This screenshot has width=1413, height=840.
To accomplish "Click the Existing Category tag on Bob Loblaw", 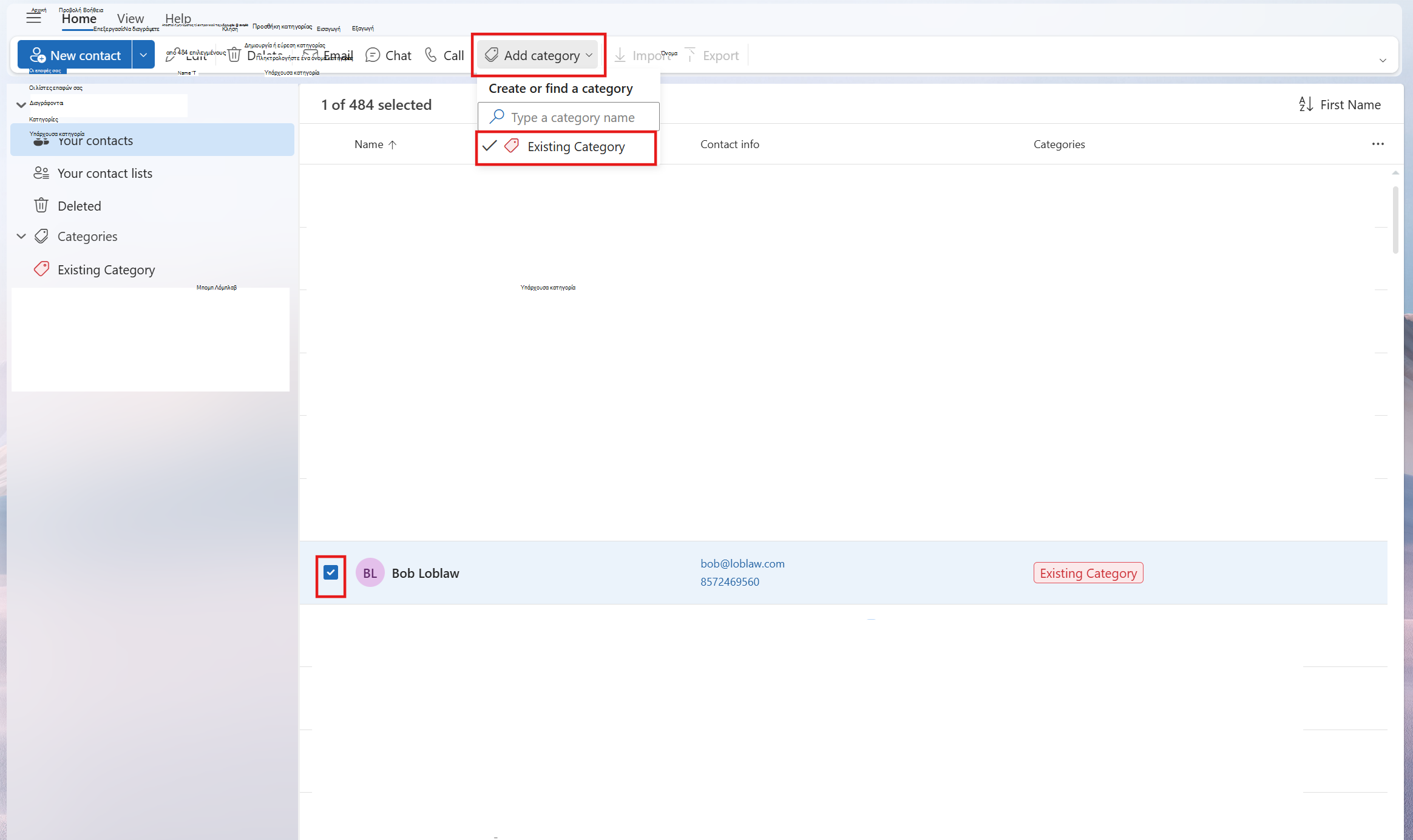I will 1088,573.
